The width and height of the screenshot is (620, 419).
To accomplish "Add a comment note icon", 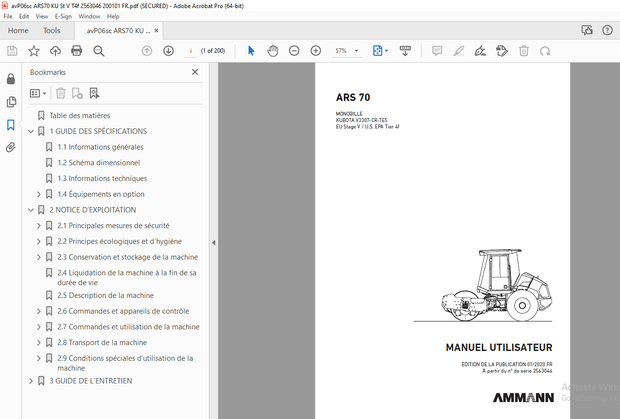I will [437, 51].
